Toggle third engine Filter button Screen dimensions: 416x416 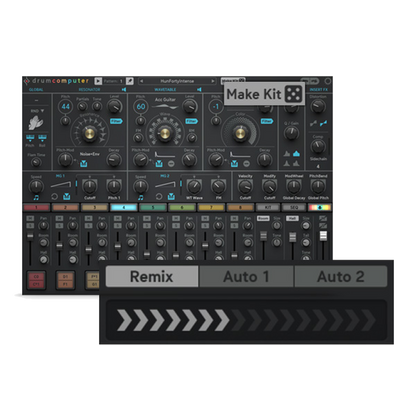[x=267, y=121]
